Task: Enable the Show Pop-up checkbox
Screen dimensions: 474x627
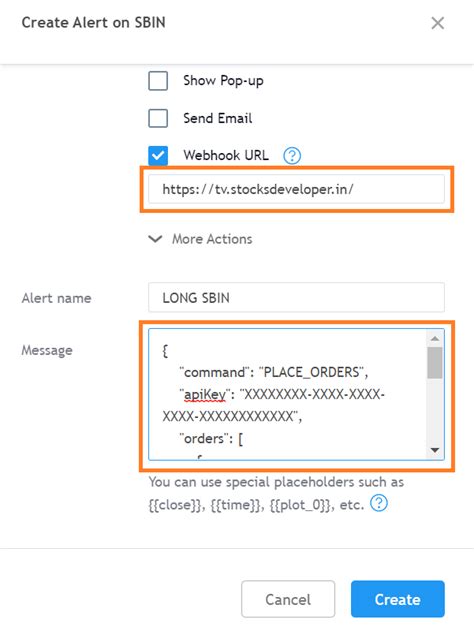Action: [x=158, y=81]
